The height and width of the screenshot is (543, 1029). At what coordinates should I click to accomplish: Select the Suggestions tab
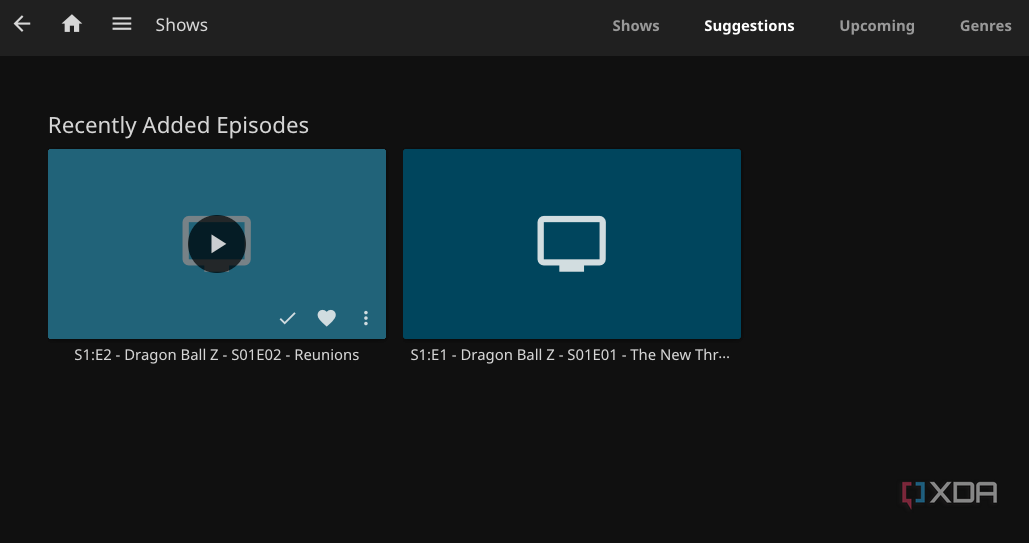click(x=749, y=26)
